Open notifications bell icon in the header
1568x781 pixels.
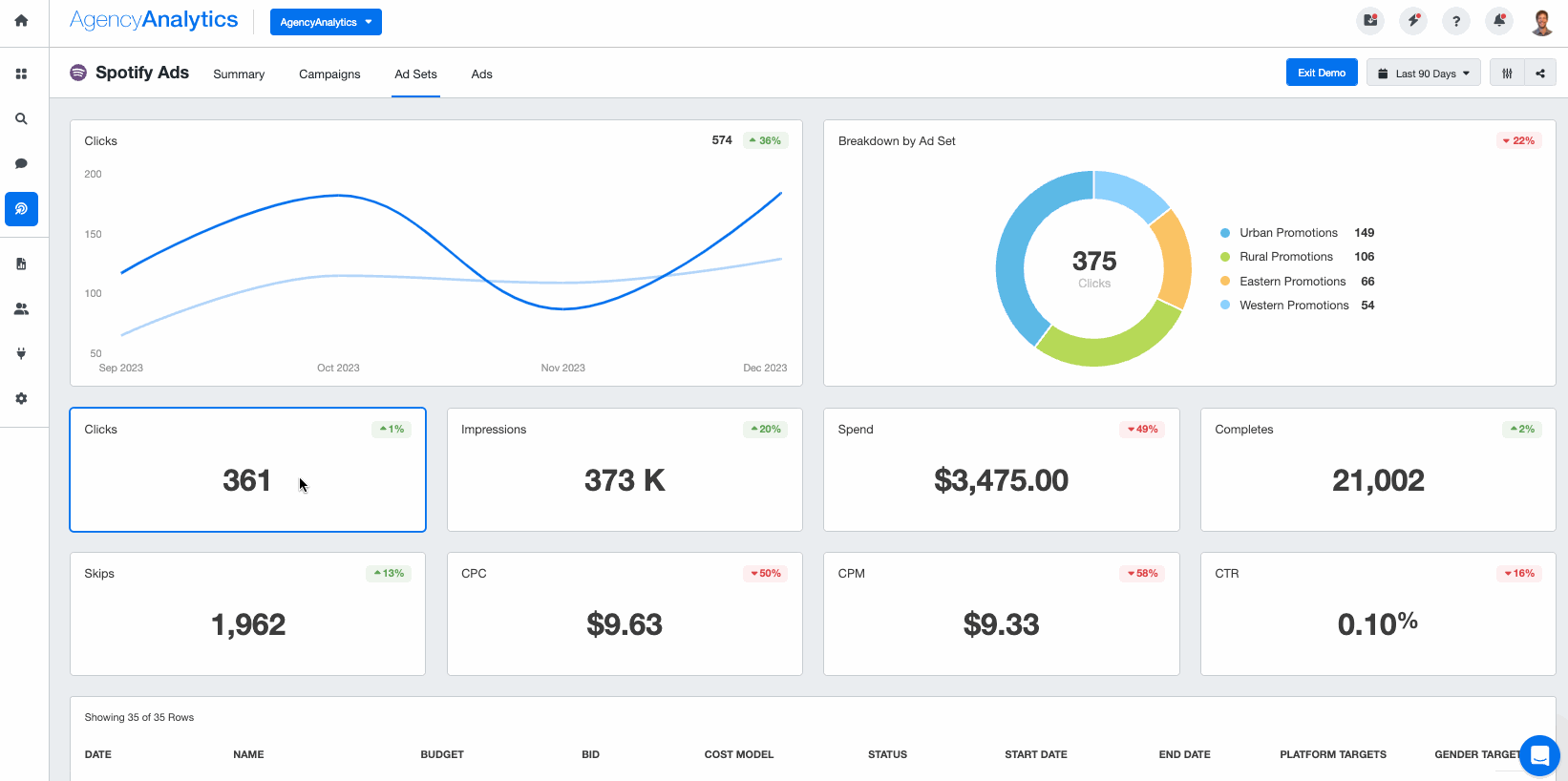[1499, 21]
